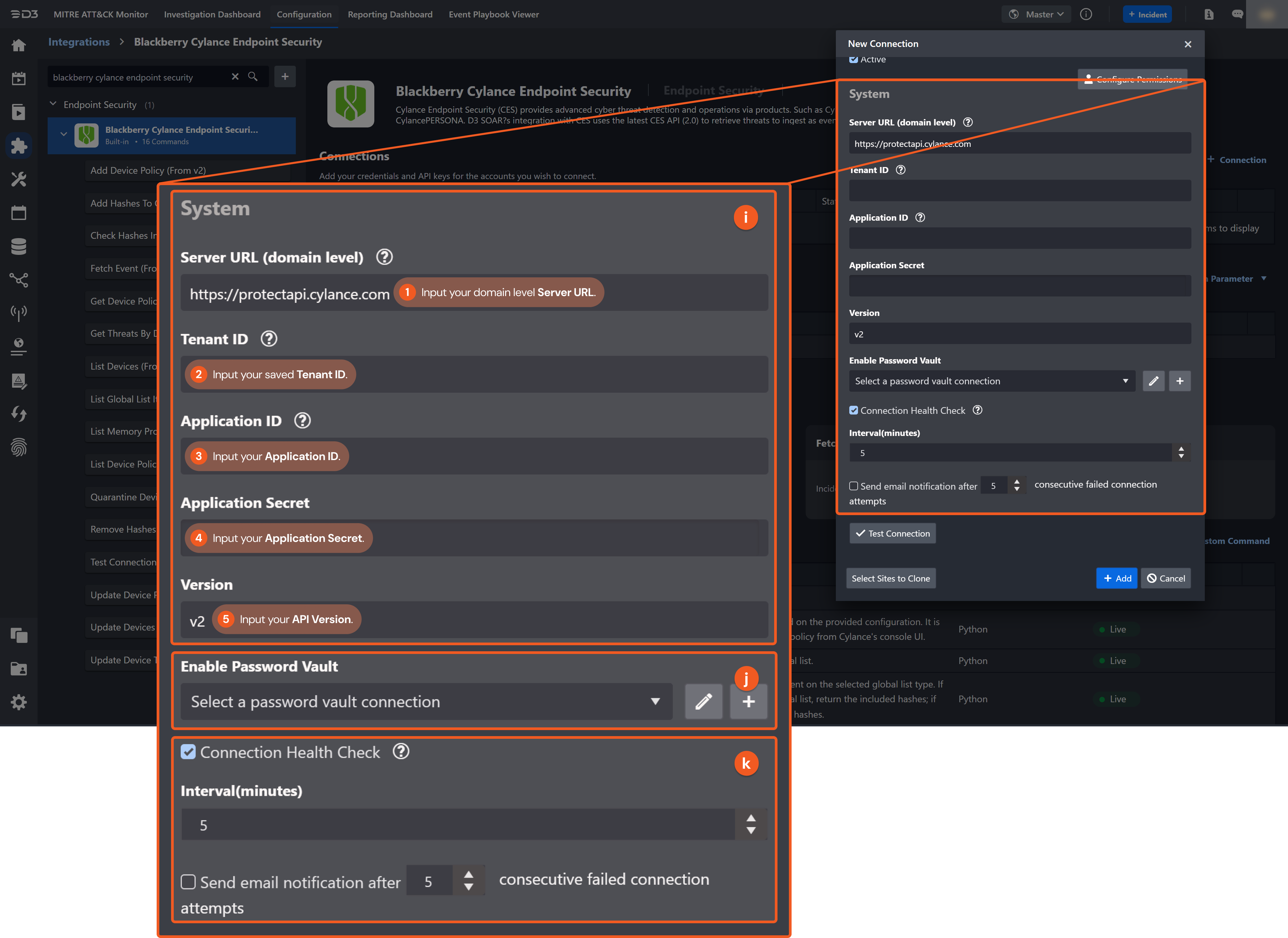The width and height of the screenshot is (1288, 938).
Task: Enable Send email notification after failed connection attempts
Action: point(854,486)
